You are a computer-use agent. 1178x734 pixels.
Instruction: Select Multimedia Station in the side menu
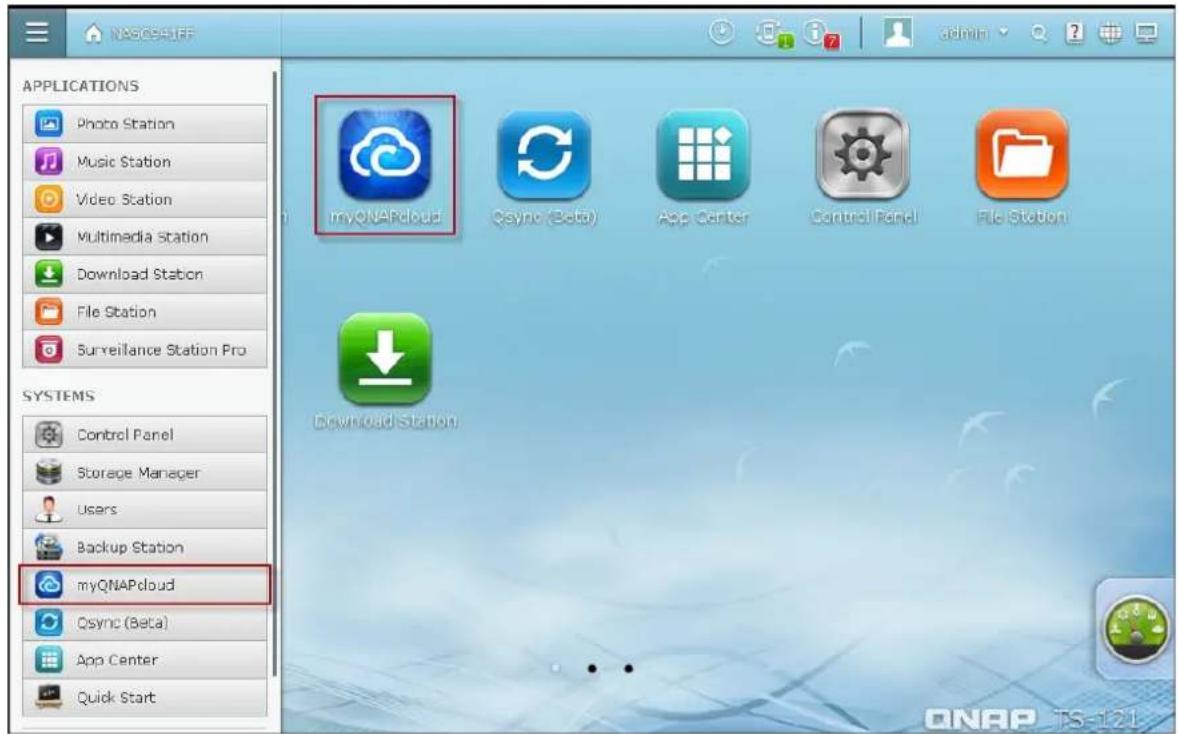point(145,237)
